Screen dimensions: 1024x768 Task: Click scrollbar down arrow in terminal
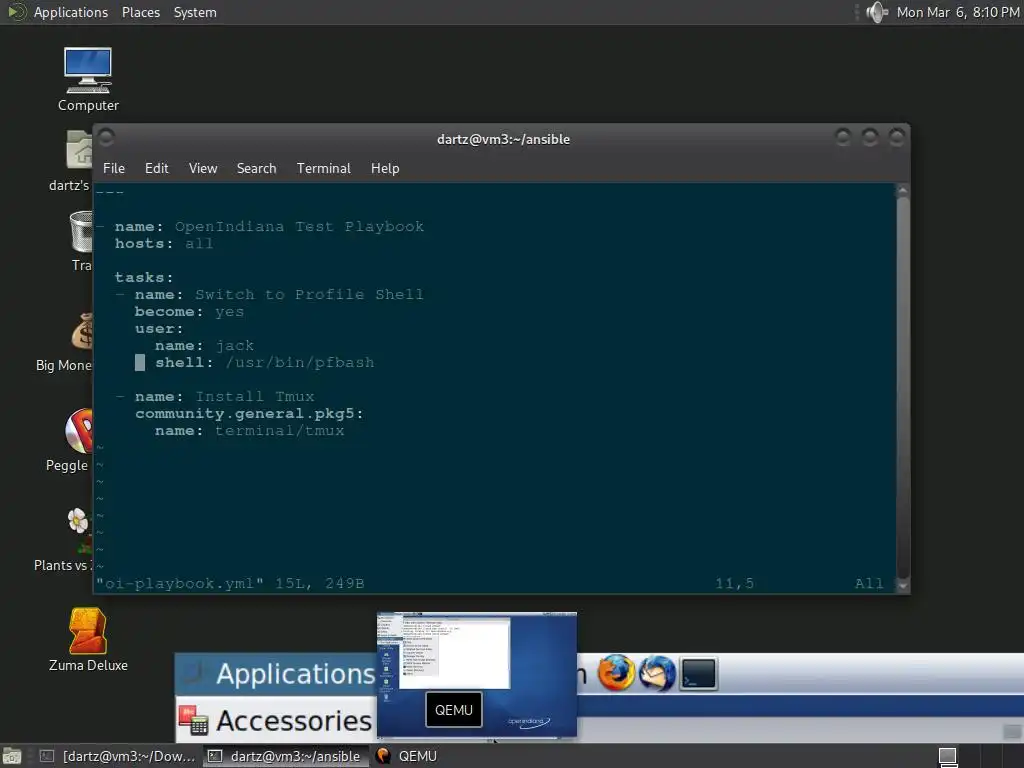coord(903,585)
